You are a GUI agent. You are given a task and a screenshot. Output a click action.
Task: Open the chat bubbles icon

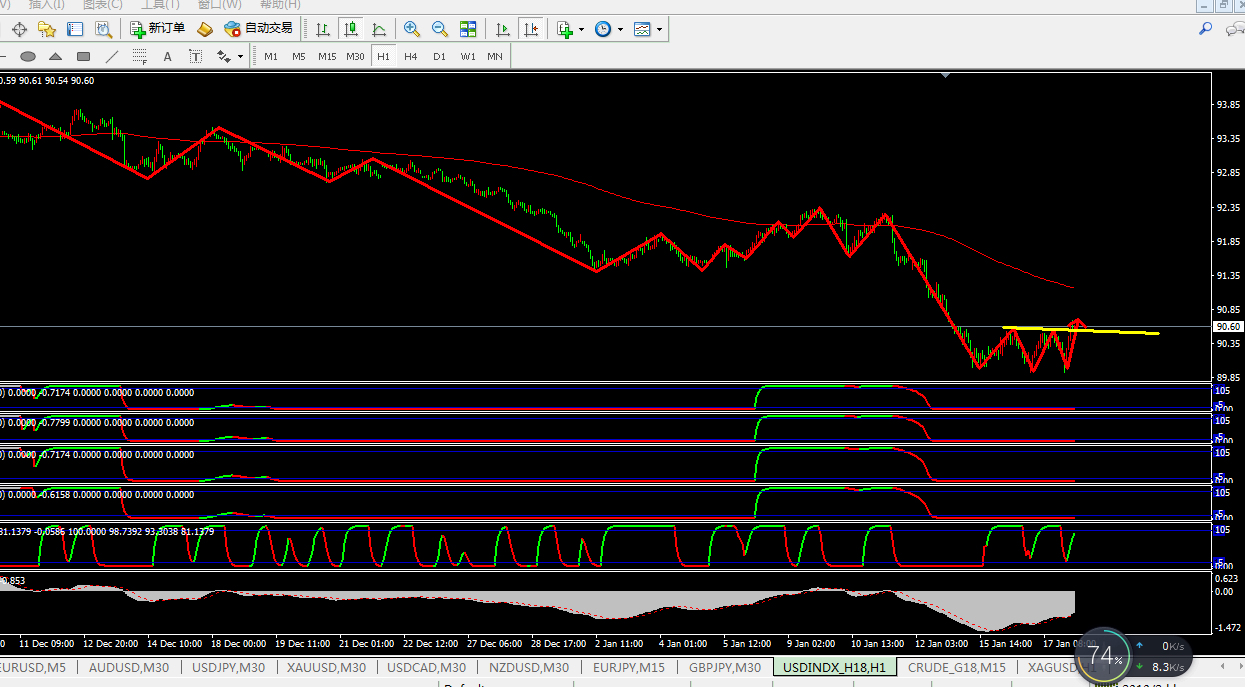tap(1234, 29)
